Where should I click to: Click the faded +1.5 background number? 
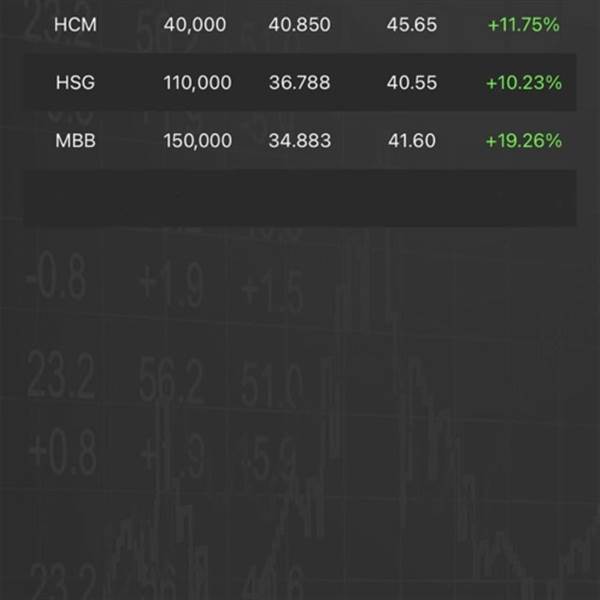[x=273, y=292]
